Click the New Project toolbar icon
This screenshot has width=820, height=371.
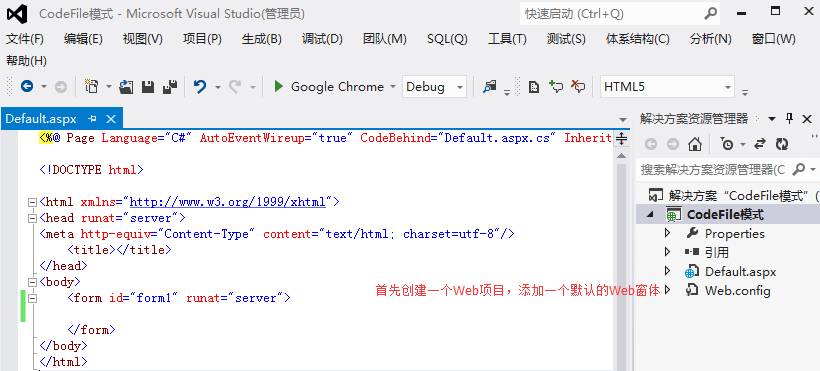pyautogui.click(x=92, y=86)
